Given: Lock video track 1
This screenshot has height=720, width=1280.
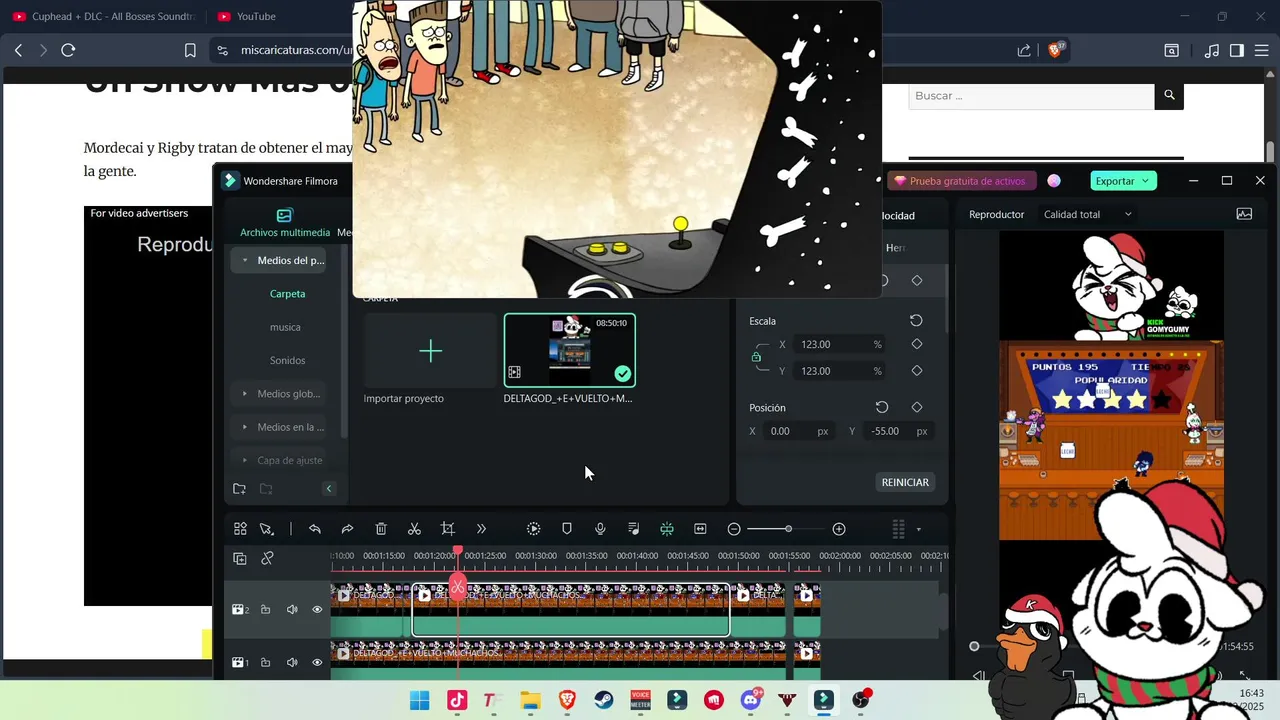Looking at the screenshot, I should coord(266,662).
